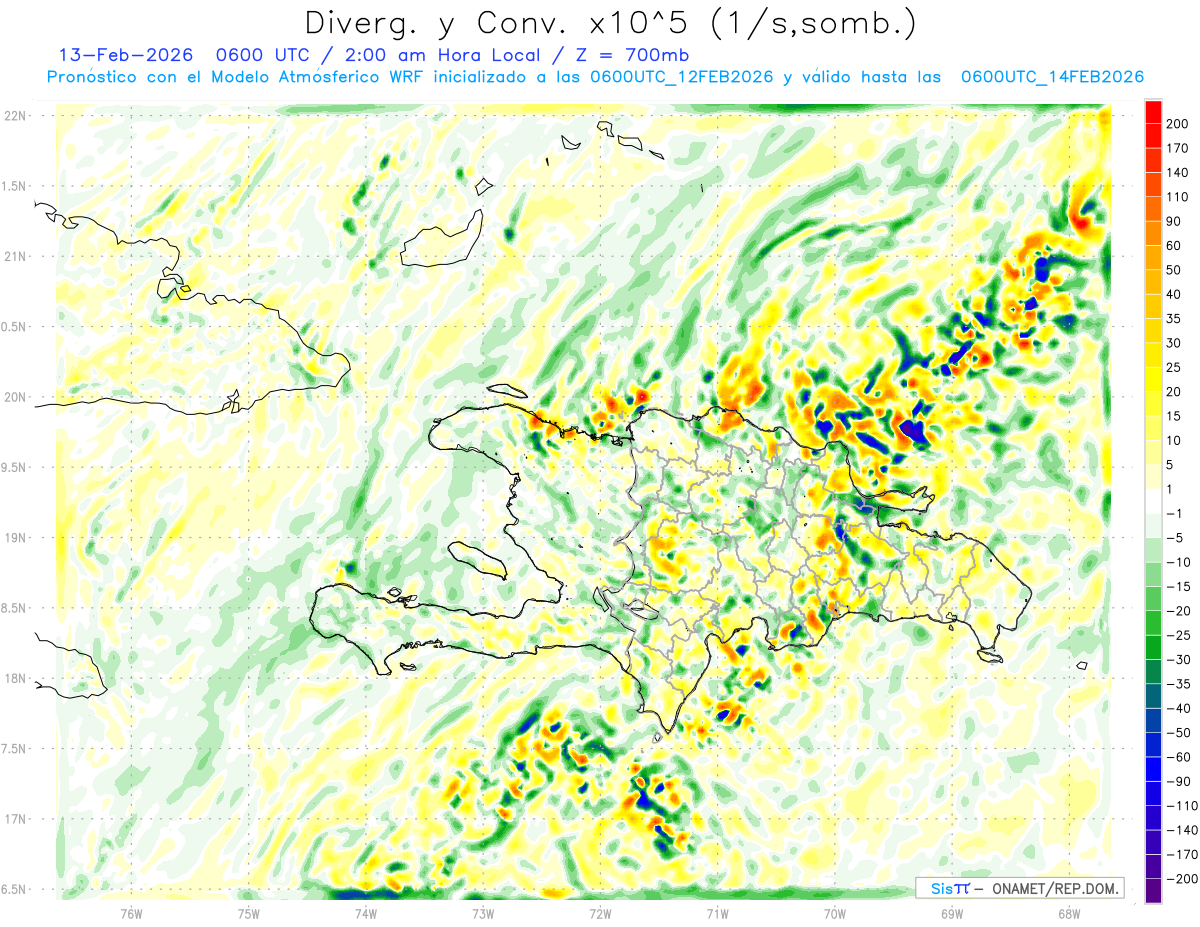Click the positive "40" color scale value

pos(1175,295)
